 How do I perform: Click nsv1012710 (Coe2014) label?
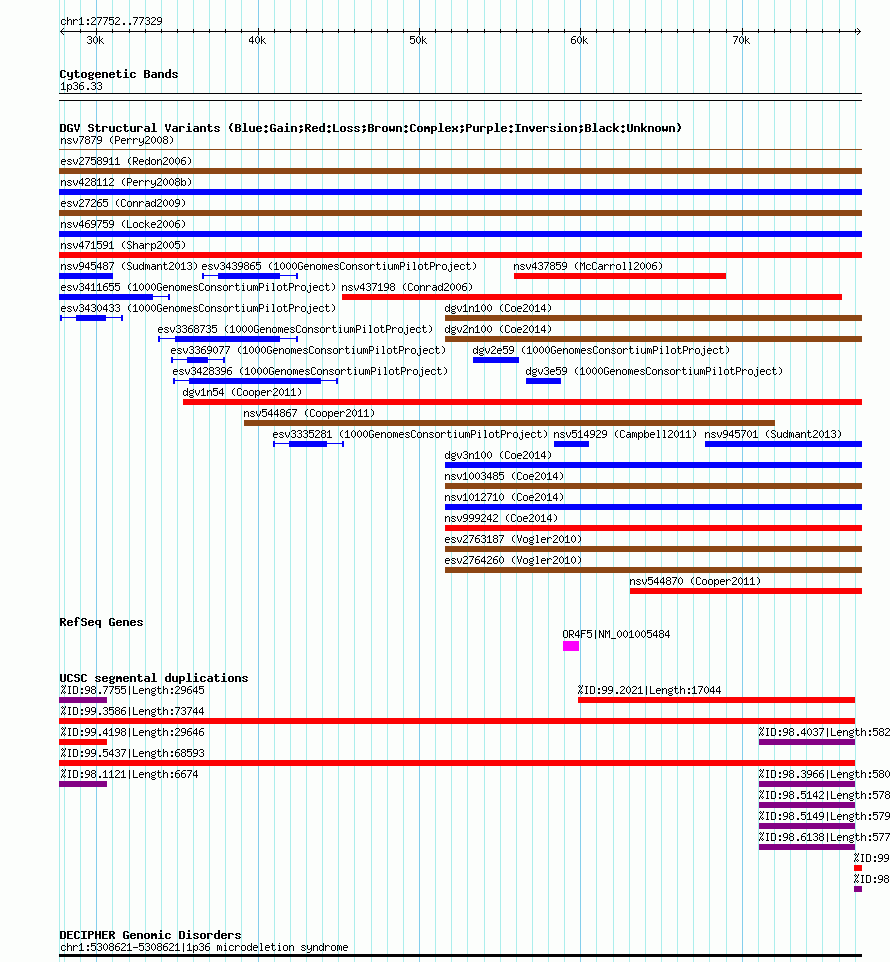(504, 497)
